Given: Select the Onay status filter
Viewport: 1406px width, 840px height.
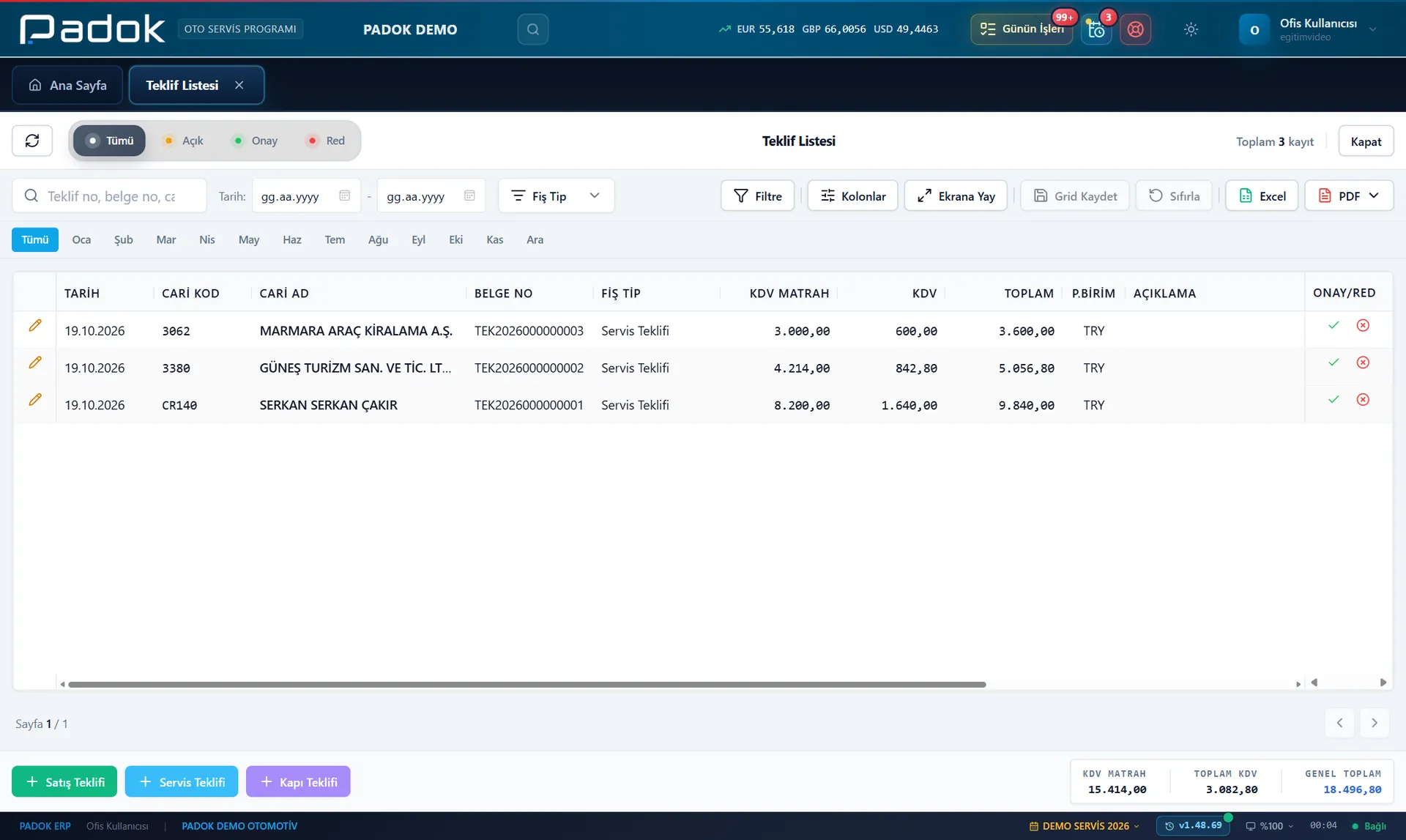Looking at the screenshot, I should [x=255, y=141].
